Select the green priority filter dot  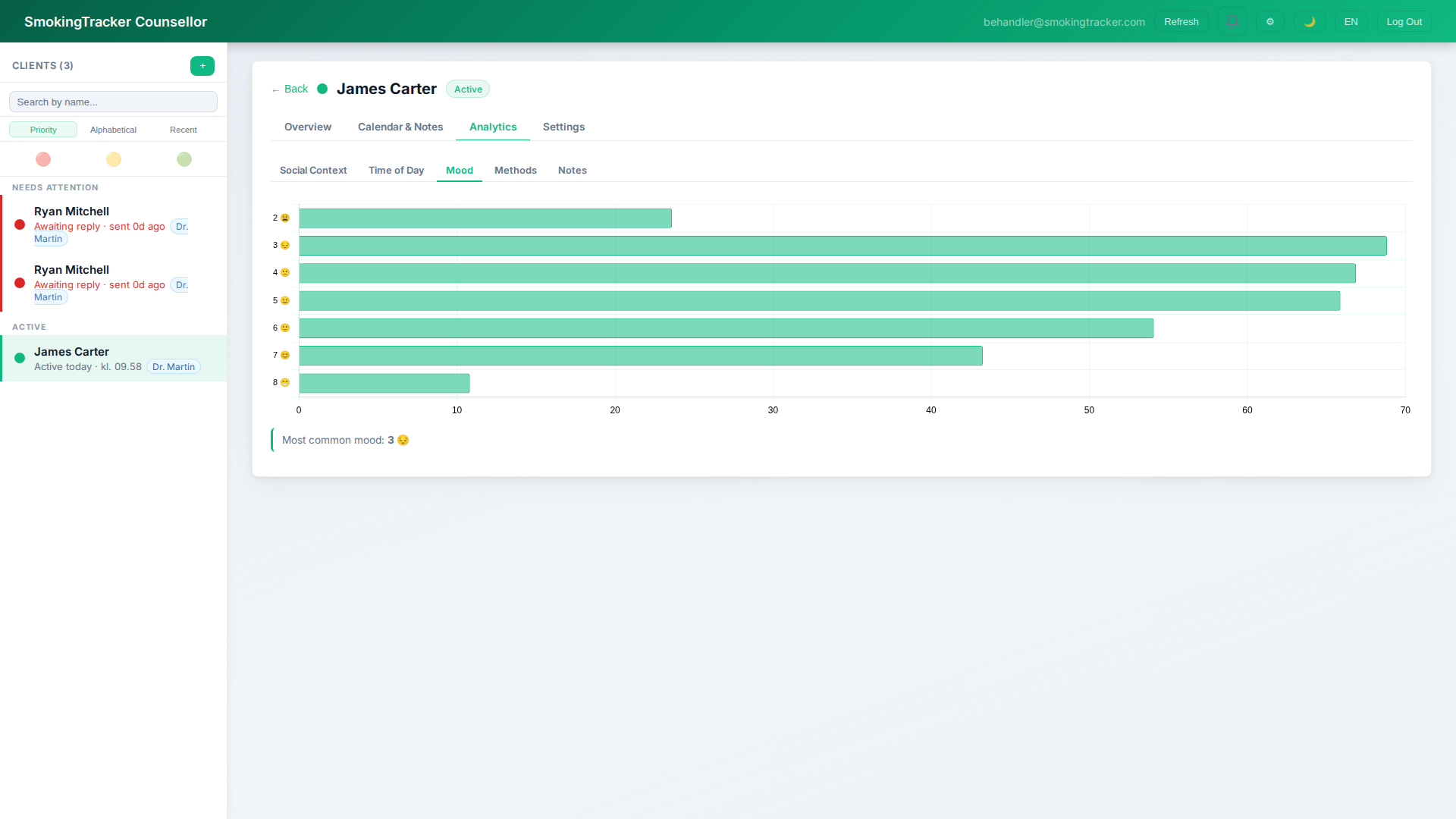click(x=184, y=159)
